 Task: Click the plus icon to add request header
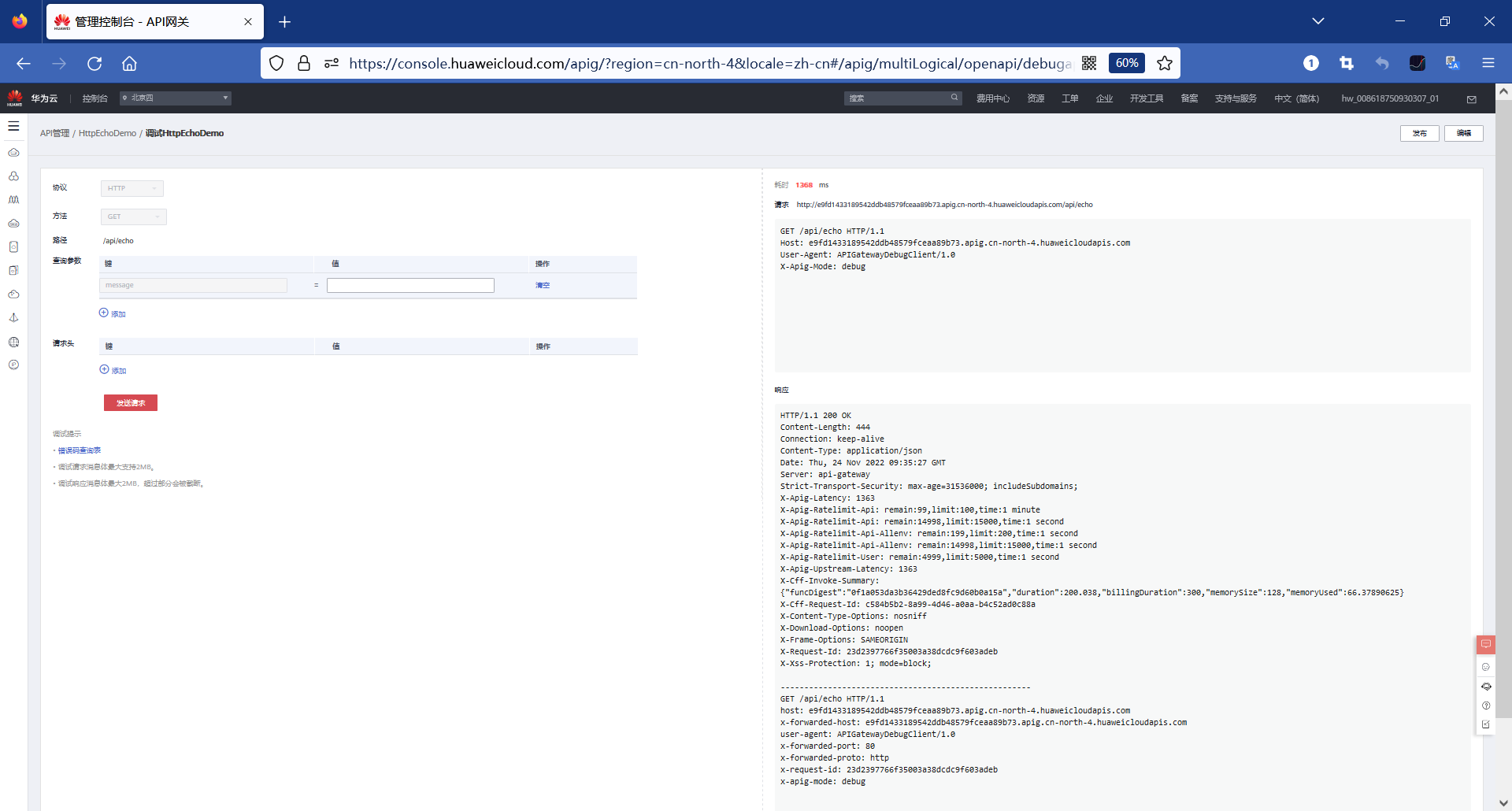(104, 369)
